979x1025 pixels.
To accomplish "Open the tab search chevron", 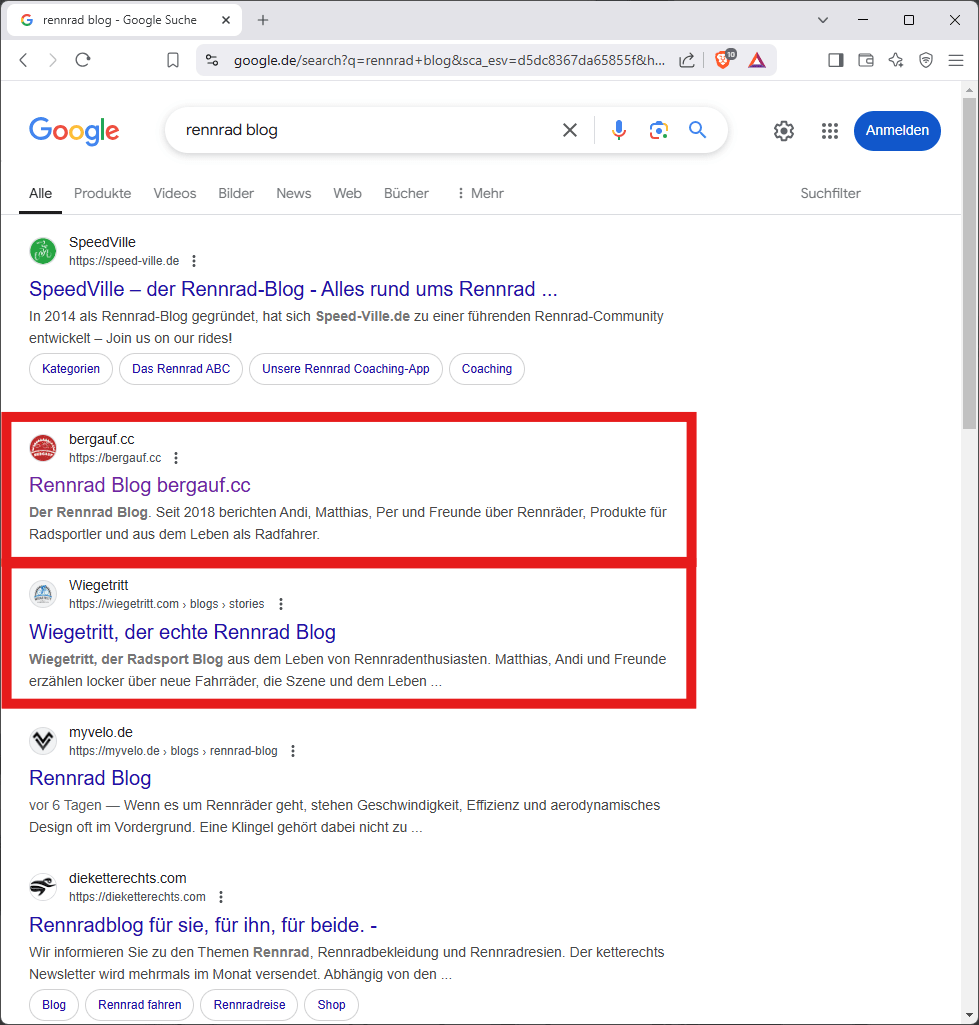I will [x=823, y=20].
